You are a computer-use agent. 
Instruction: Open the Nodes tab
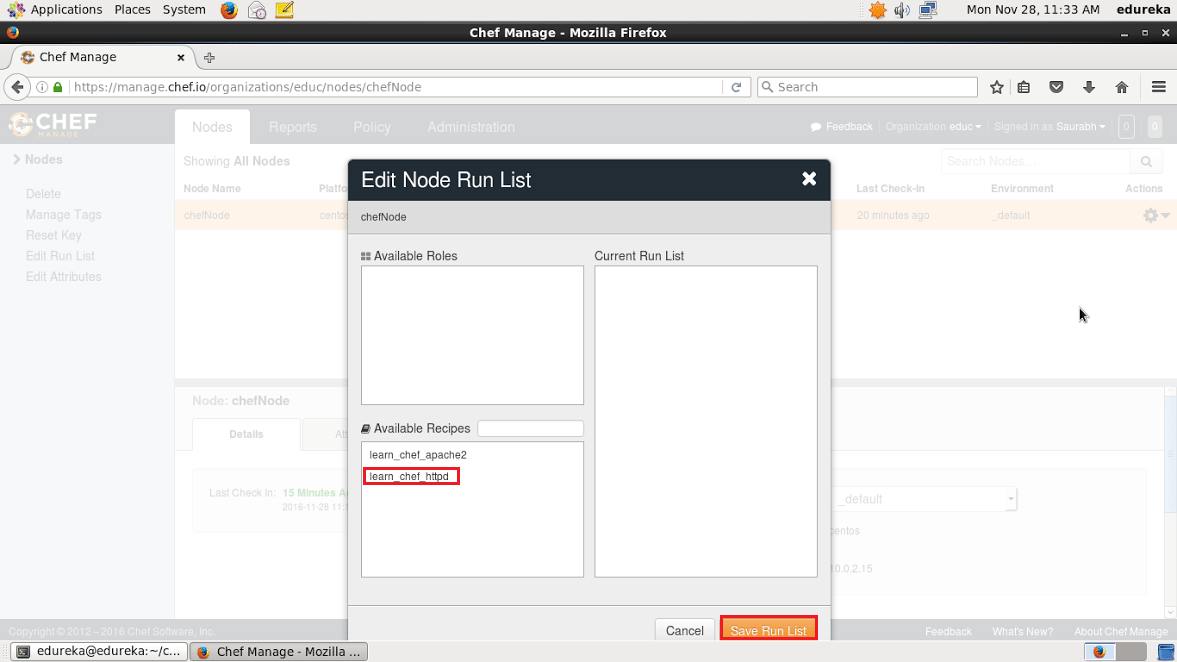pos(212,127)
